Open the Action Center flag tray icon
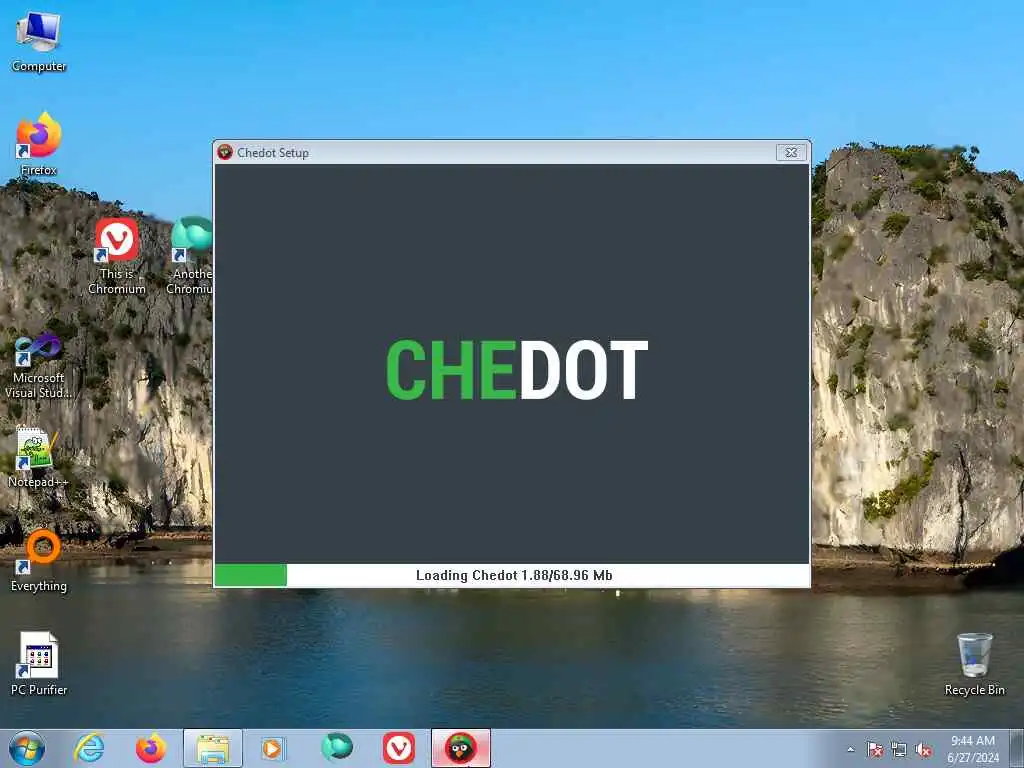 point(874,750)
